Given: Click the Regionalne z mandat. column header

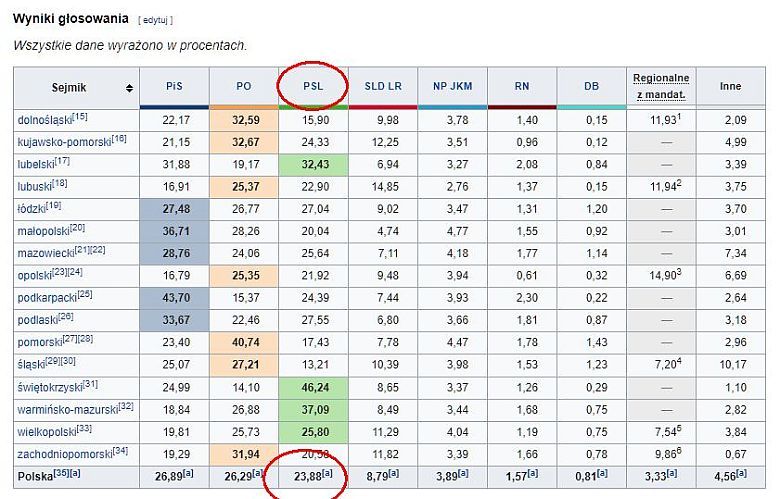Looking at the screenshot, I should 661,86.
